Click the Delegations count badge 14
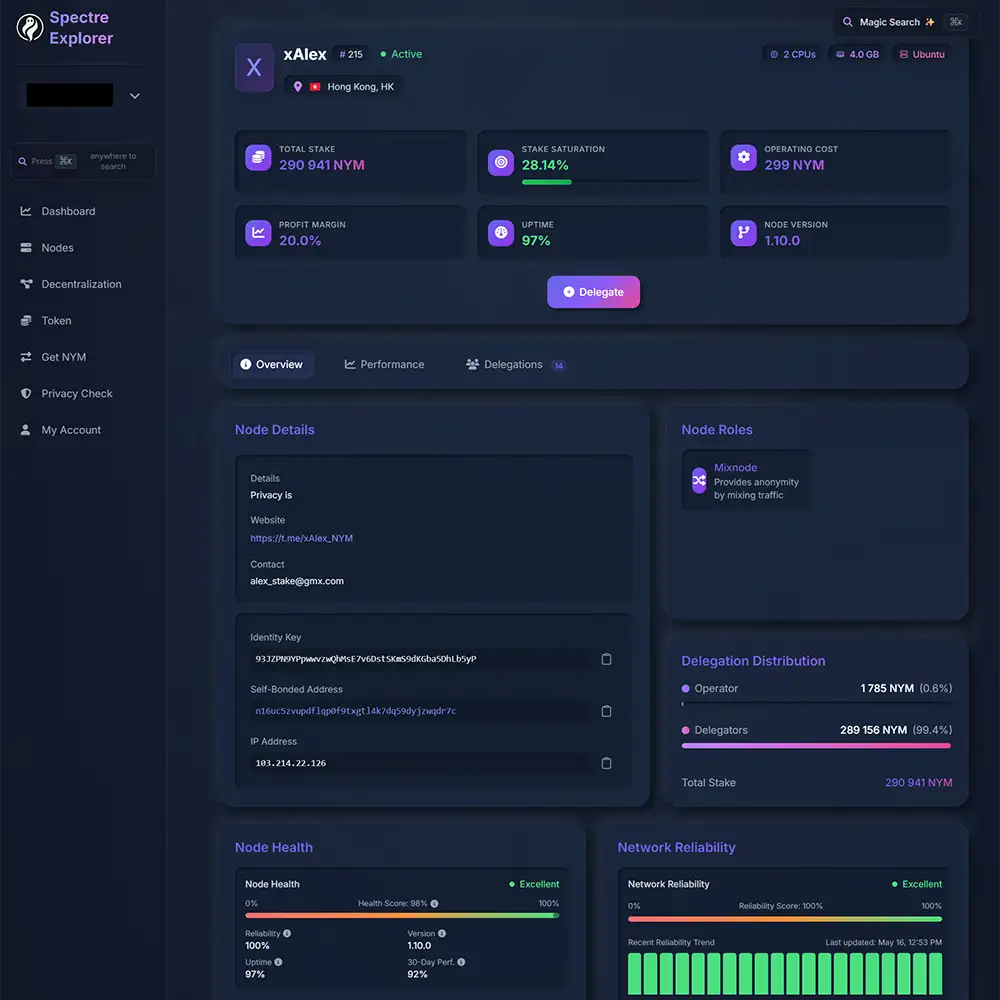 pyautogui.click(x=558, y=365)
